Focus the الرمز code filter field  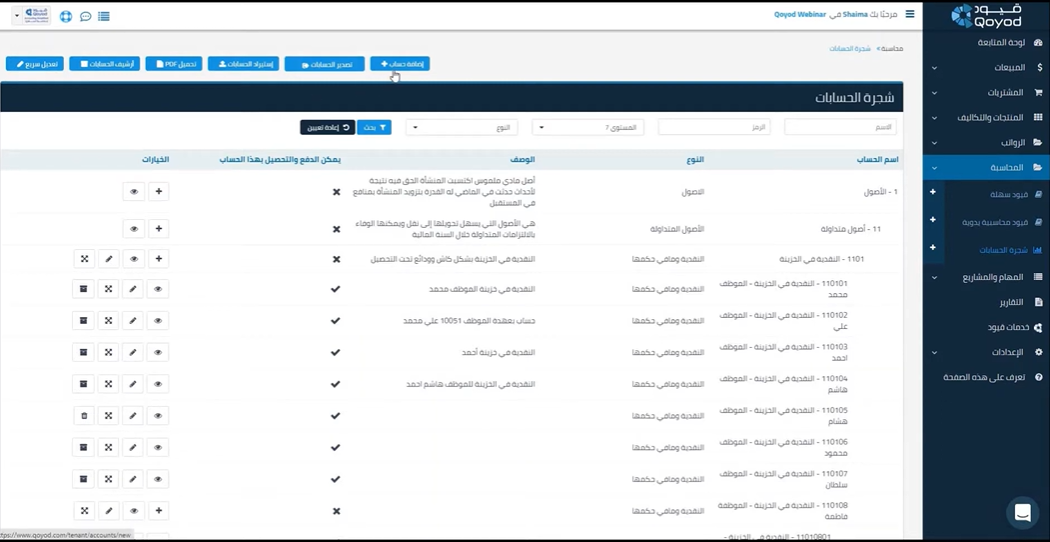tap(714, 127)
